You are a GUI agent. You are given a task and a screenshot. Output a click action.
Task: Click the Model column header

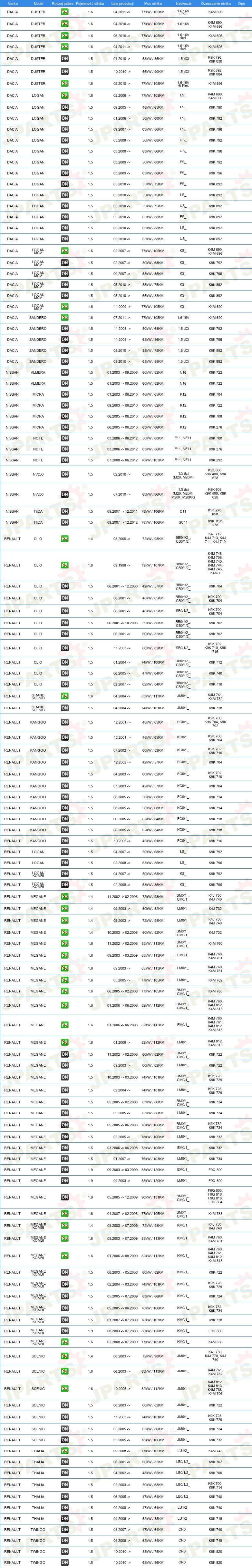(x=38, y=3)
